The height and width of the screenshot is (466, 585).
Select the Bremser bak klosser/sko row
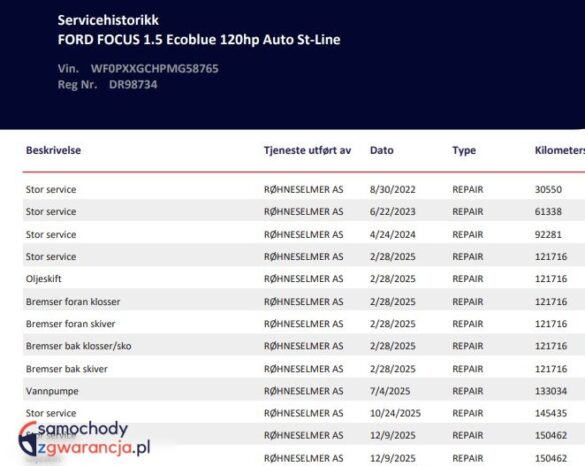coord(304,346)
